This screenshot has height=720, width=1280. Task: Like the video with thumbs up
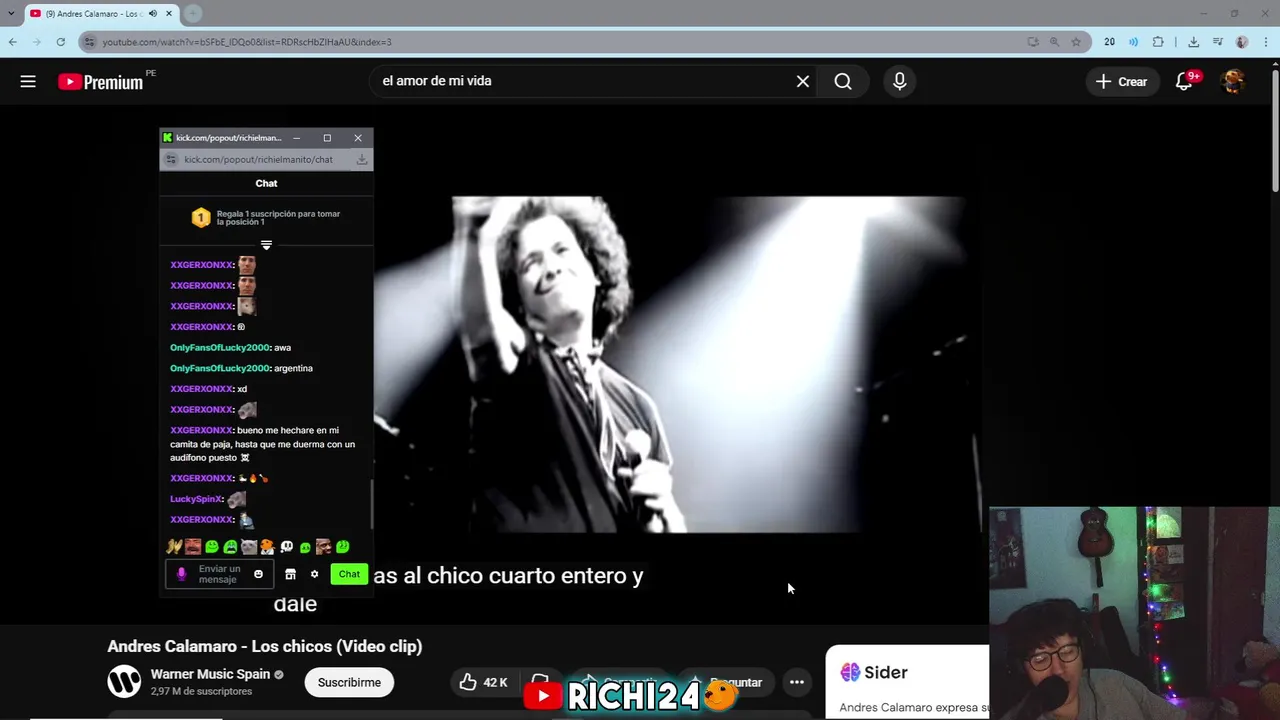(484, 682)
